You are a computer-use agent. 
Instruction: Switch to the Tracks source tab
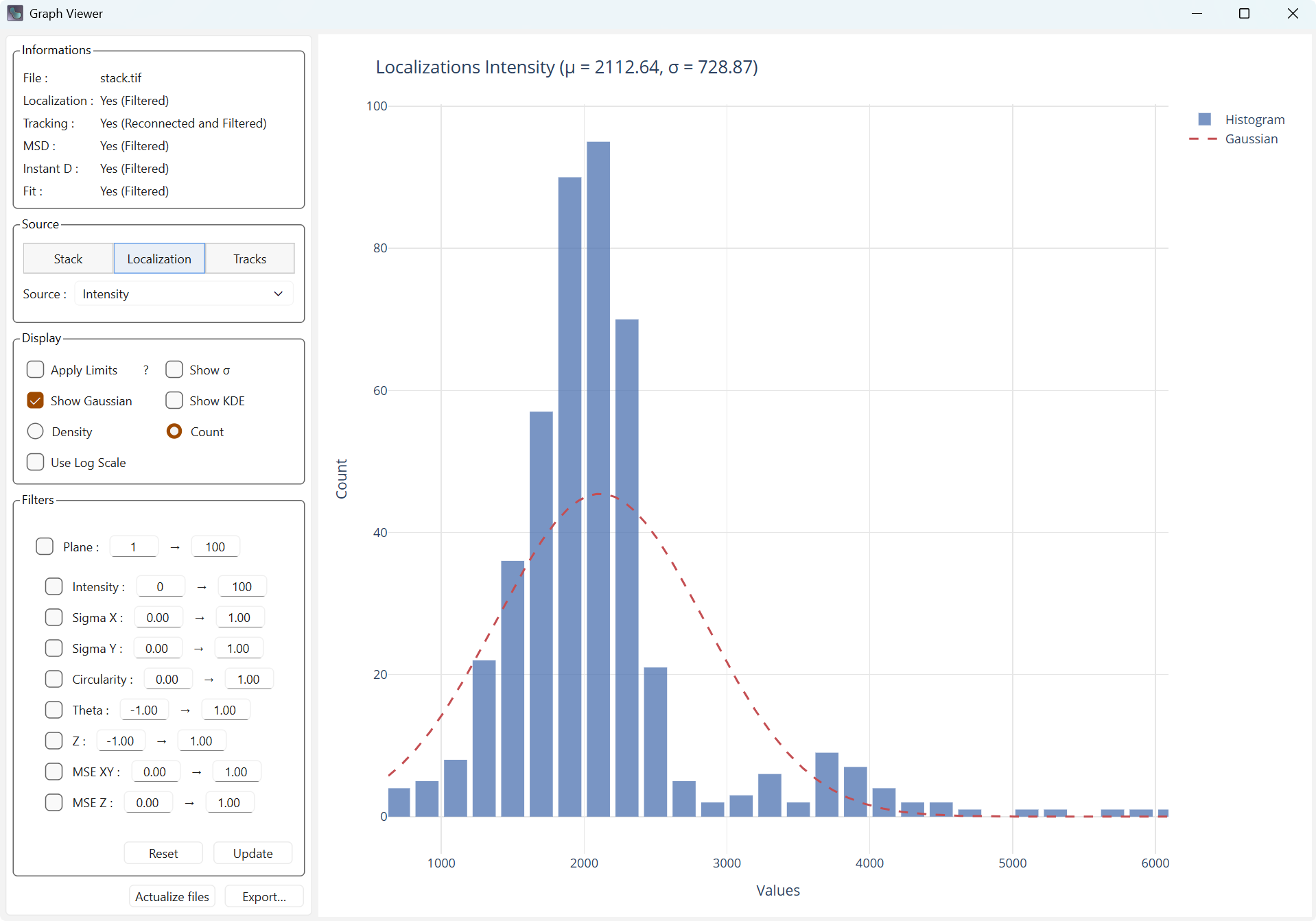pyautogui.click(x=249, y=259)
